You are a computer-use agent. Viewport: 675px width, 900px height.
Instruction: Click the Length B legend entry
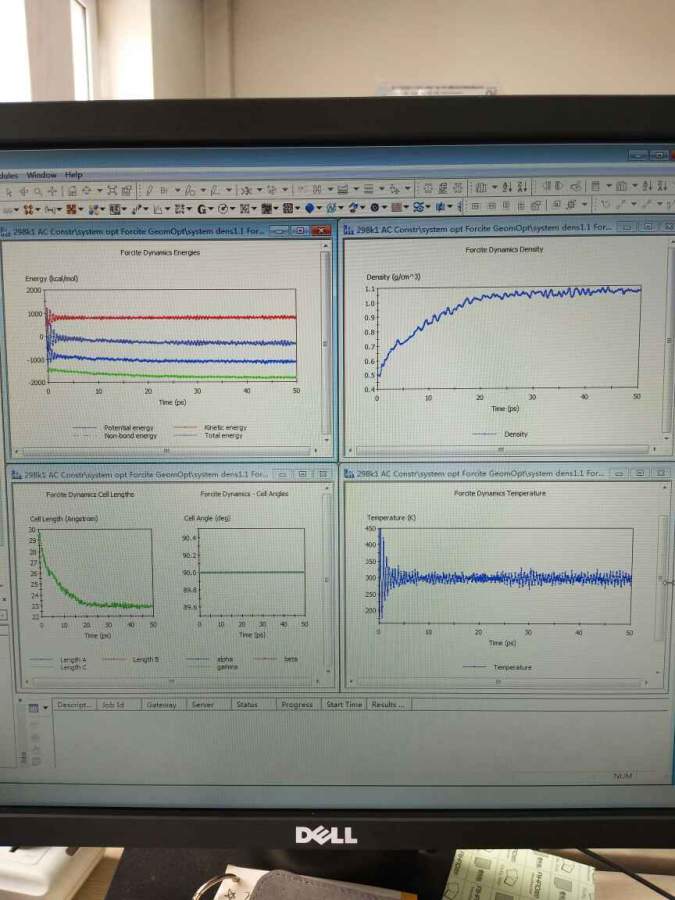point(131,660)
